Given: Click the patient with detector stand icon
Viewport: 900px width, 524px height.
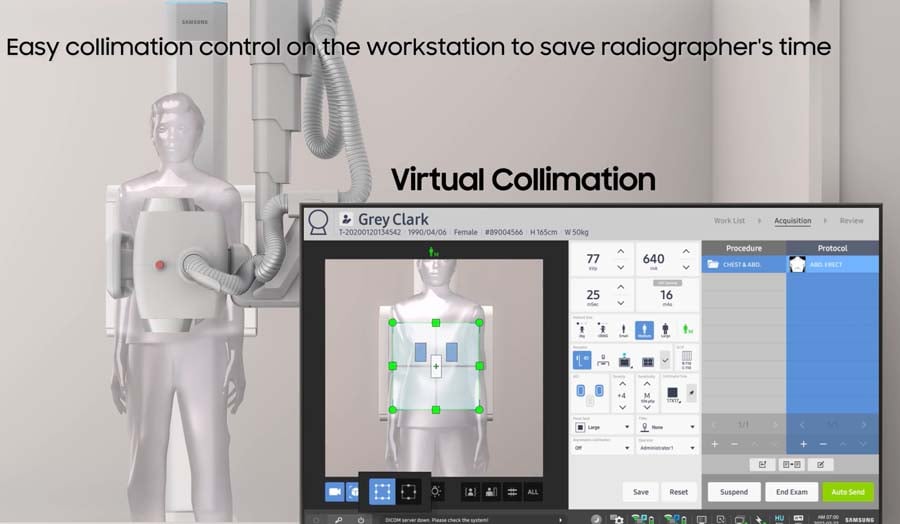Looking at the screenshot, I should [491, 492].
